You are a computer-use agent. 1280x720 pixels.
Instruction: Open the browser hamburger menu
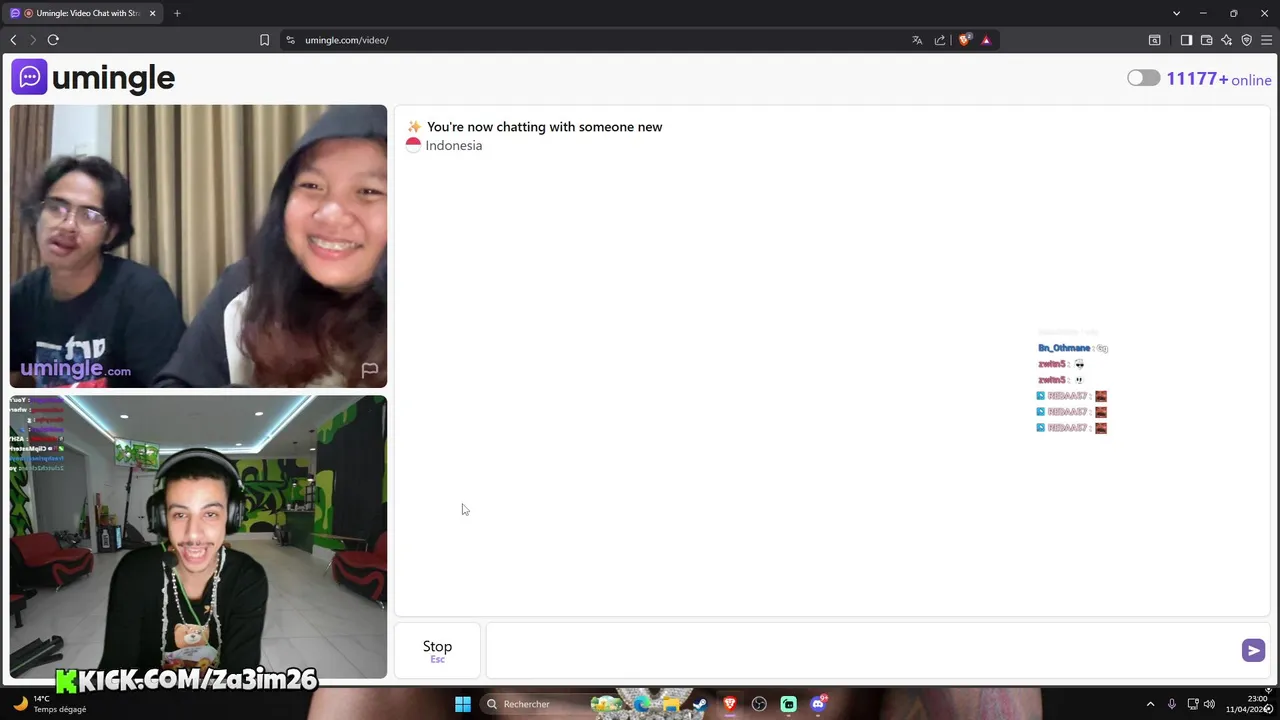coord(1266,40)
